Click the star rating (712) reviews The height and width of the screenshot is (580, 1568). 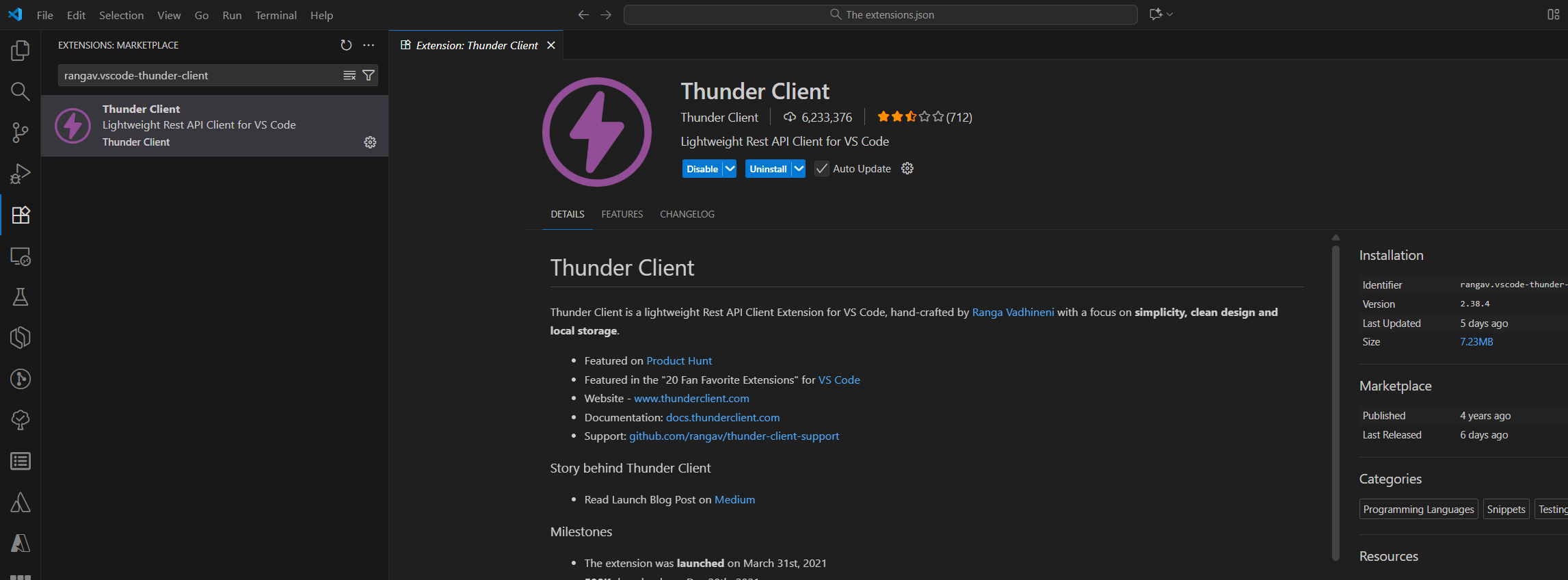[x=925, y=117]
